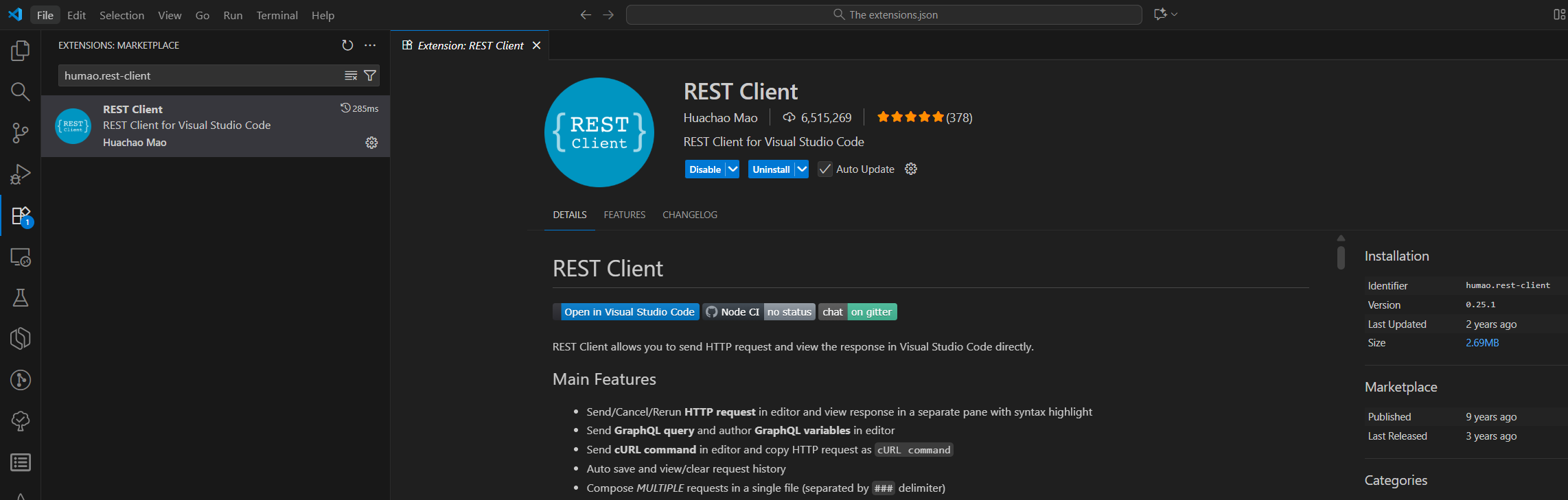Click the 285ms activation time label

coord(360,108)
